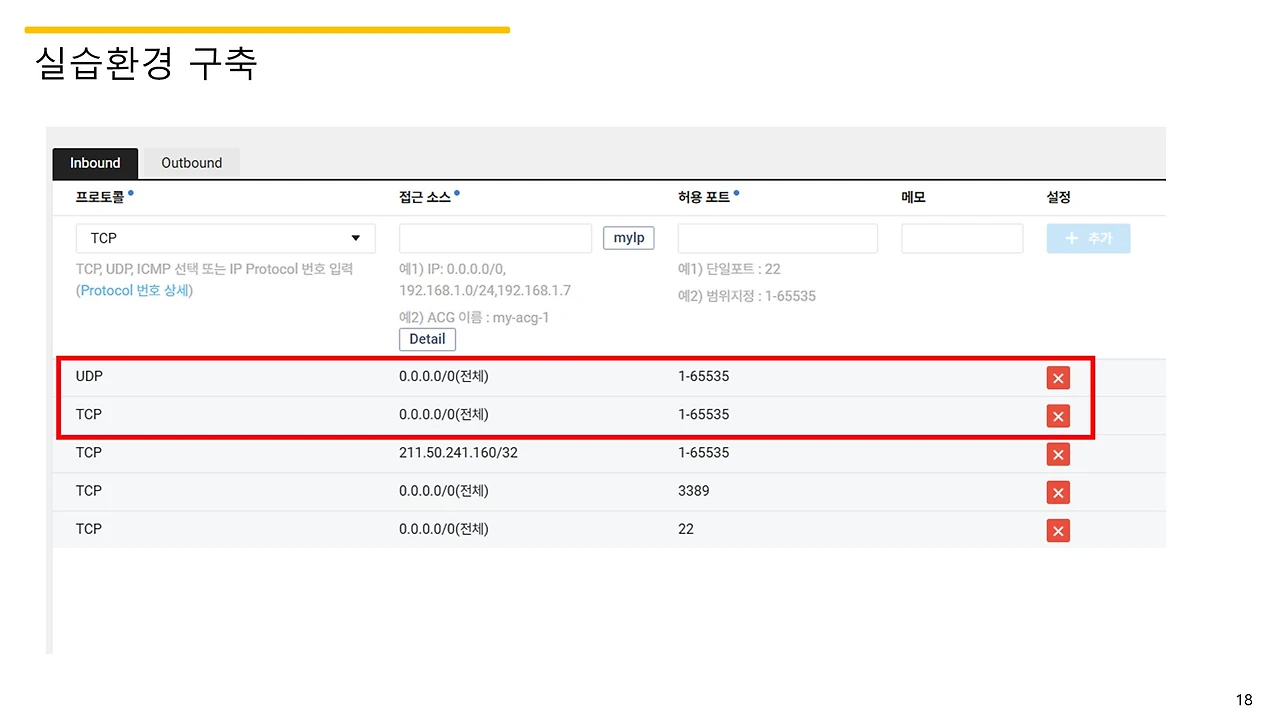Click the 접근 소스 column header

pyautogui.click(x=425, y=198)
